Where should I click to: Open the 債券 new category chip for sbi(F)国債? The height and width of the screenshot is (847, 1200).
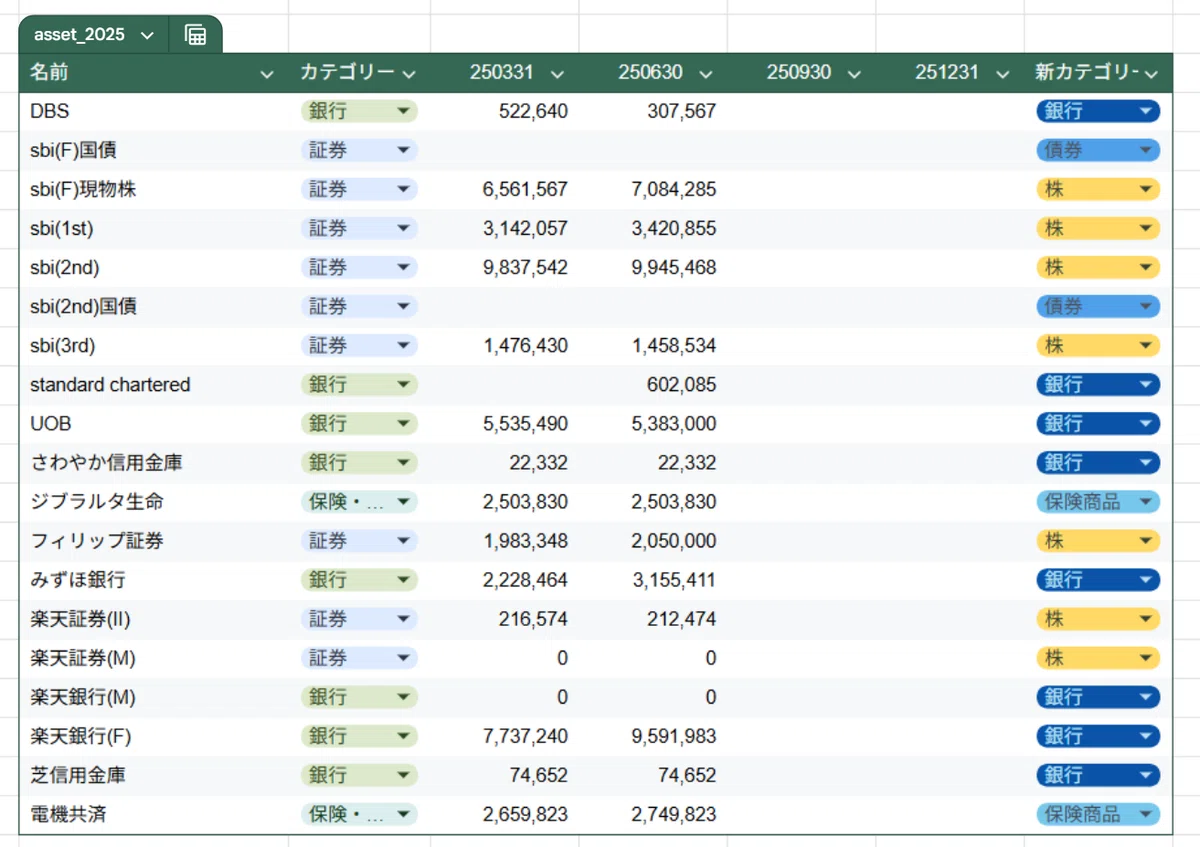(1098, 150)
